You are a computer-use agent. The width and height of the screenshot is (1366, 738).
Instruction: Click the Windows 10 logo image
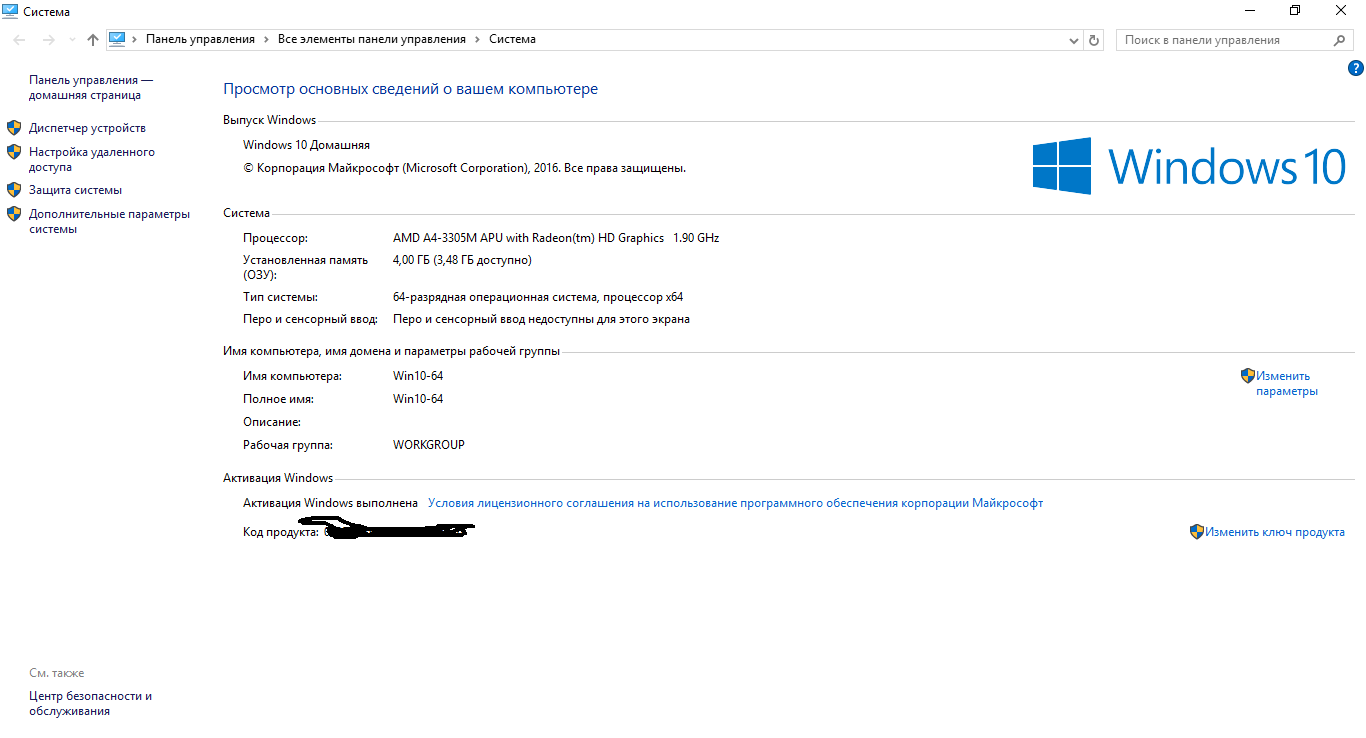pos(1190,166)
